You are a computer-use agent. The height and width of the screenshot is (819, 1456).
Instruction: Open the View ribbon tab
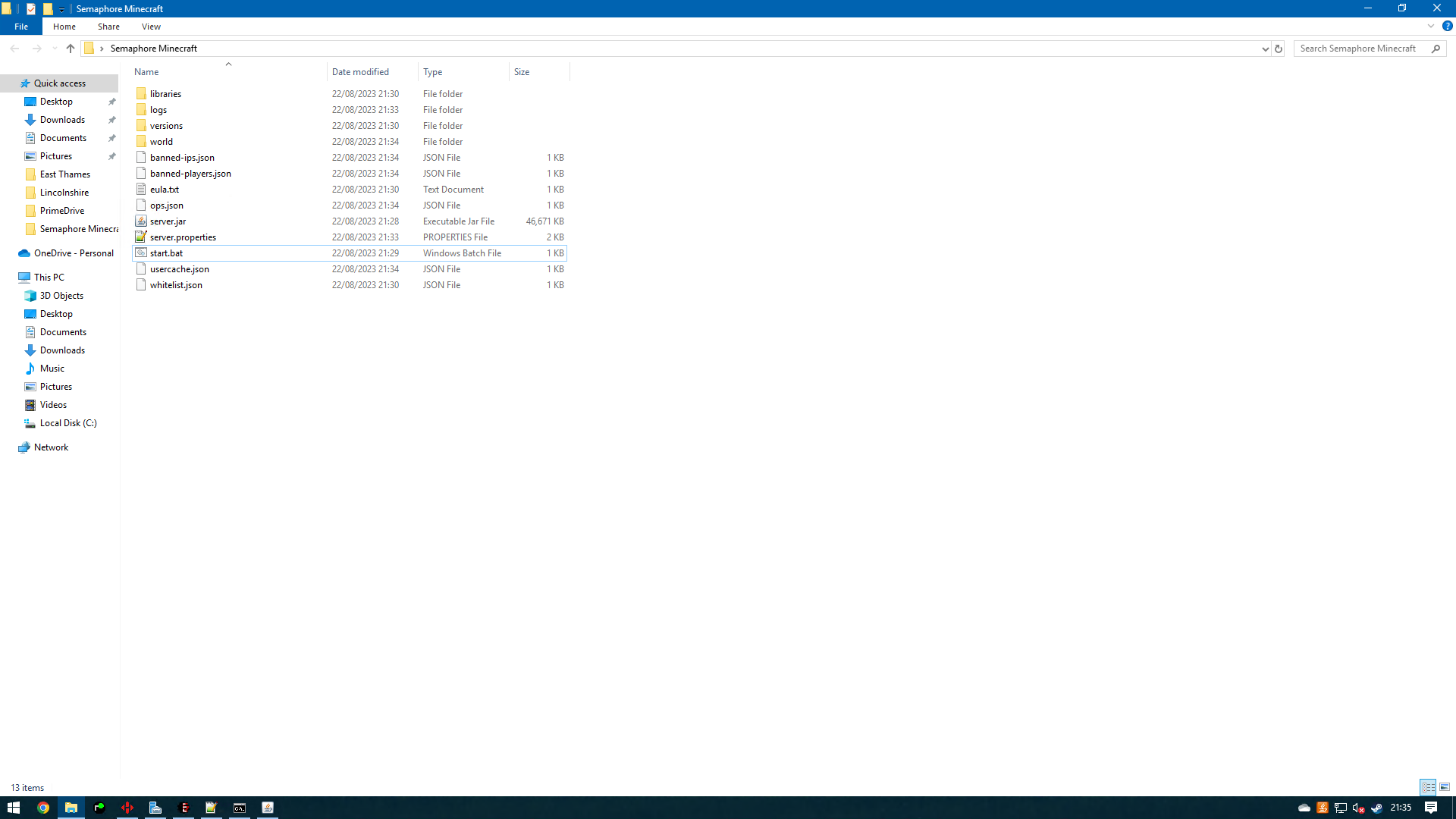click(151, 27)
